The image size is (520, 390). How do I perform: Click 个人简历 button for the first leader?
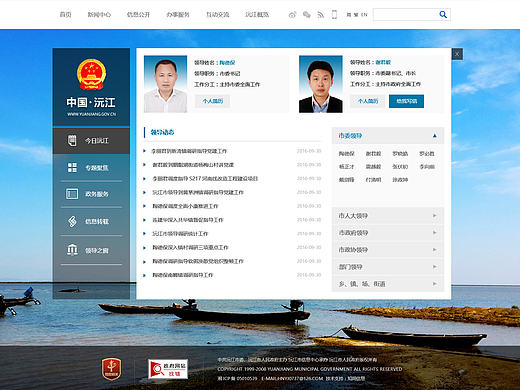coord(212,101)
